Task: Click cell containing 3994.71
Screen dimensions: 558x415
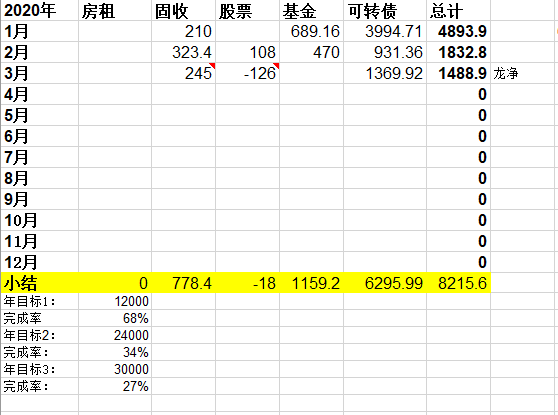Action: pyautogui.click(x=385, y=31)
